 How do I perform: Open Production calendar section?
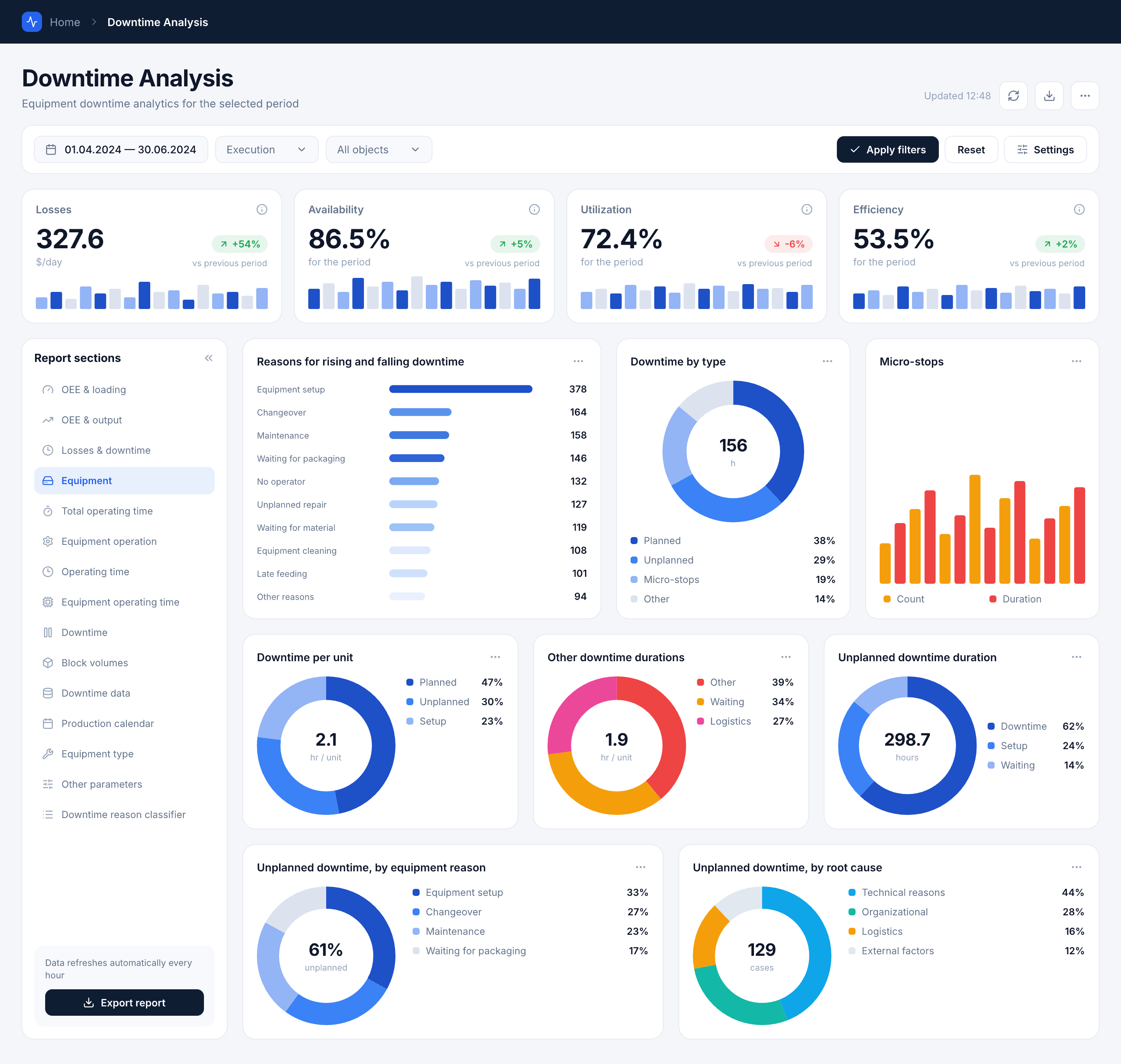(x=124, y=724)
